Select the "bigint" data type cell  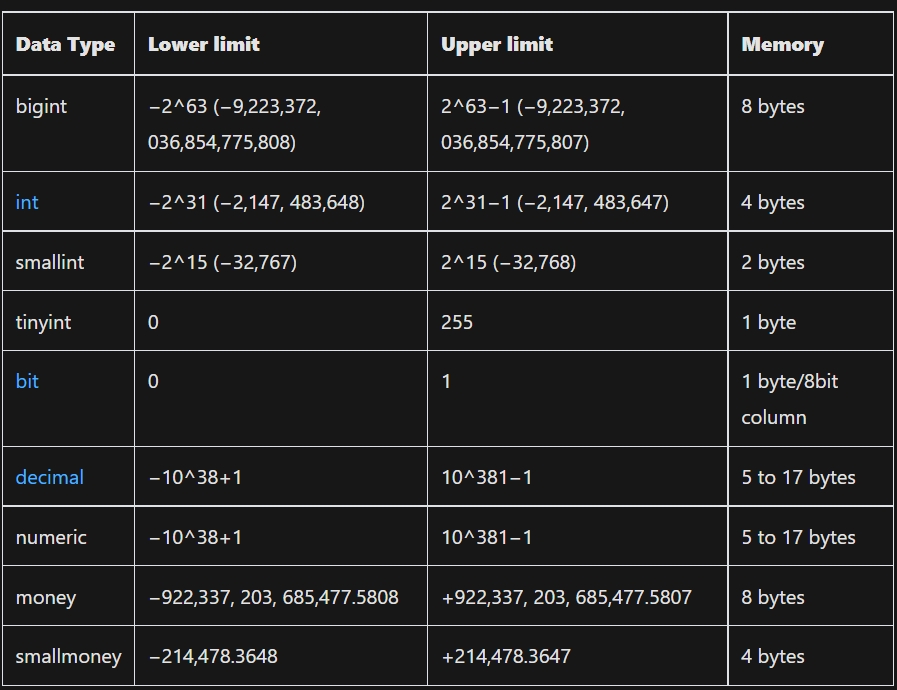(41, 106)
